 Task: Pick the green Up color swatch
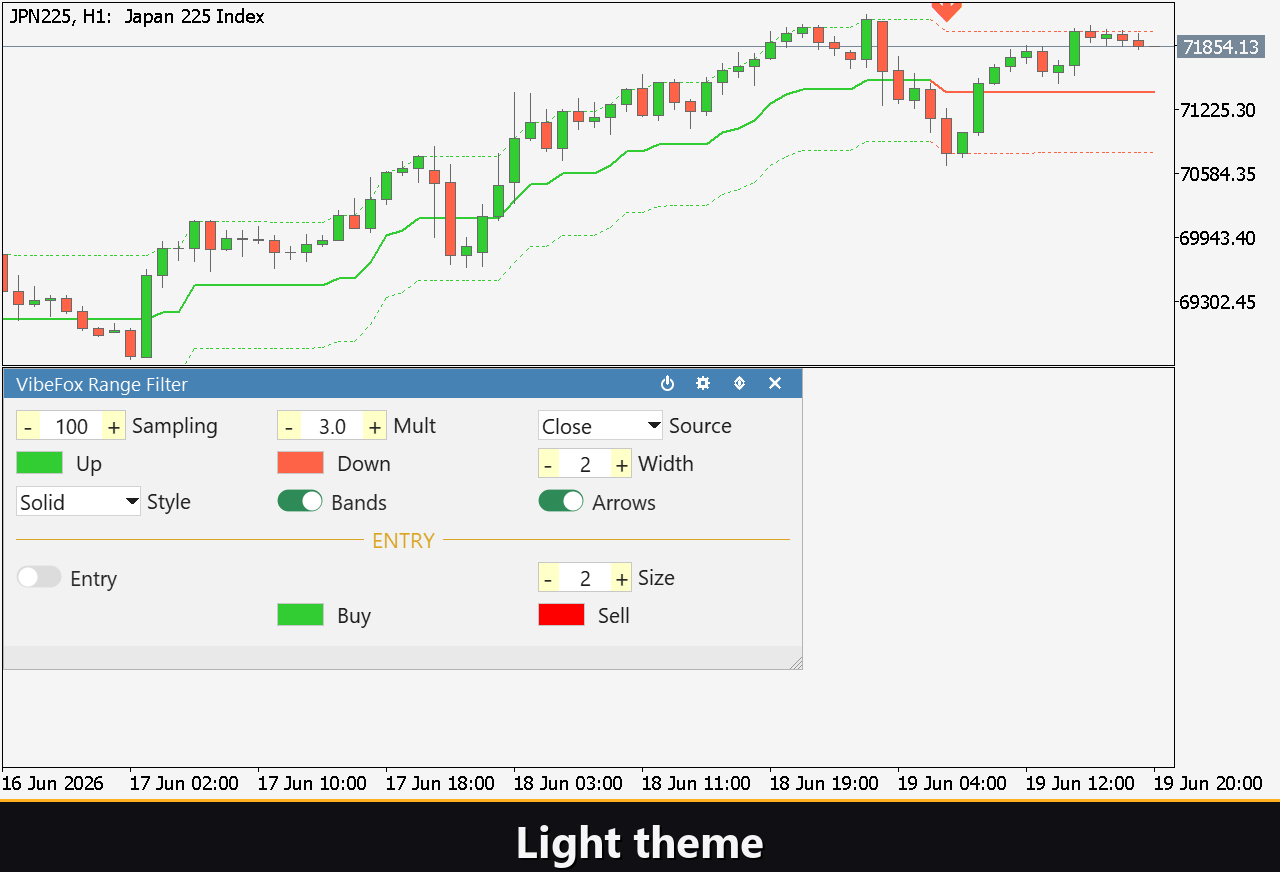tap(40, 463)
